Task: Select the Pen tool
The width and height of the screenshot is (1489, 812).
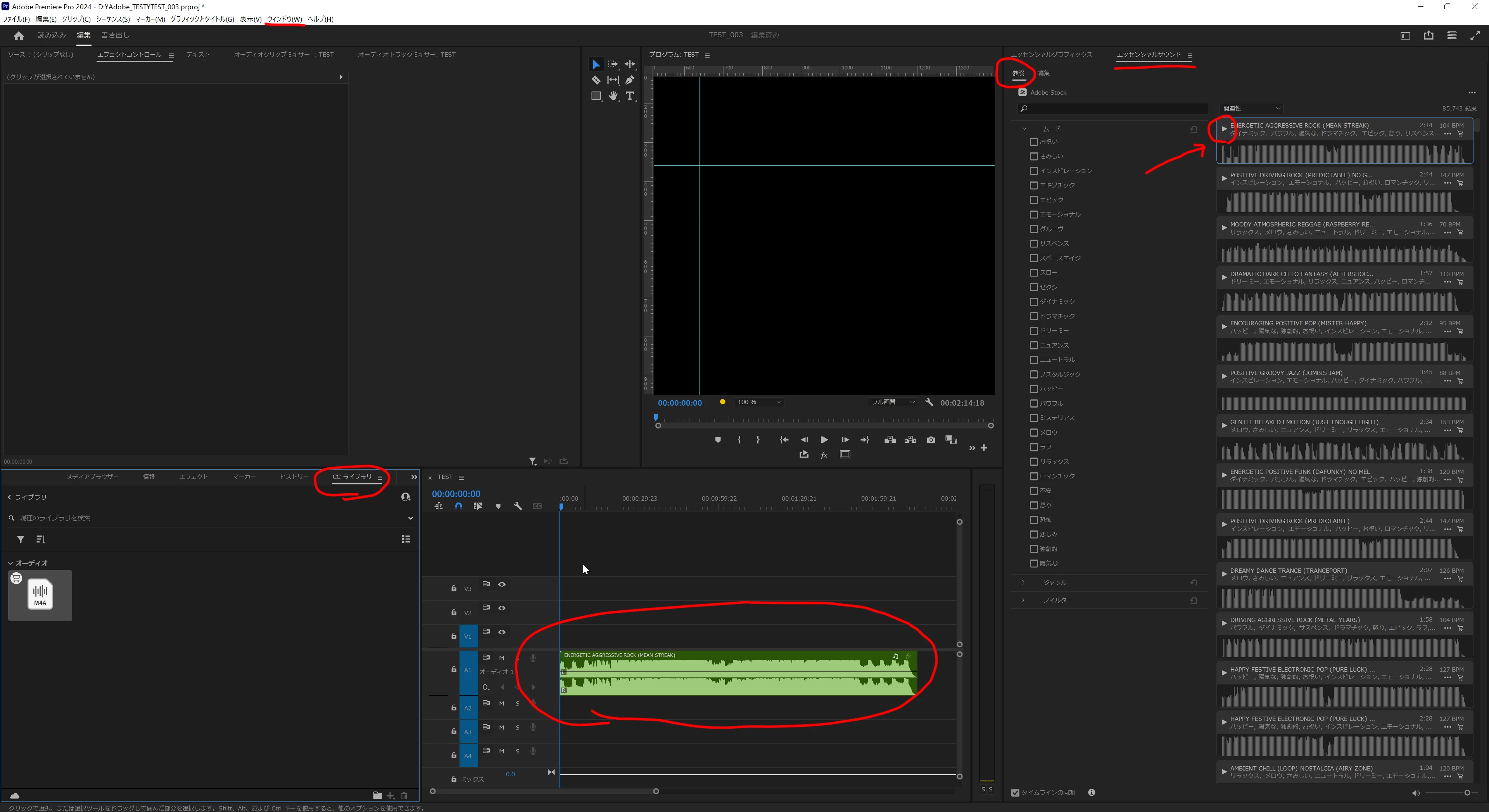Action: [630, 80]
